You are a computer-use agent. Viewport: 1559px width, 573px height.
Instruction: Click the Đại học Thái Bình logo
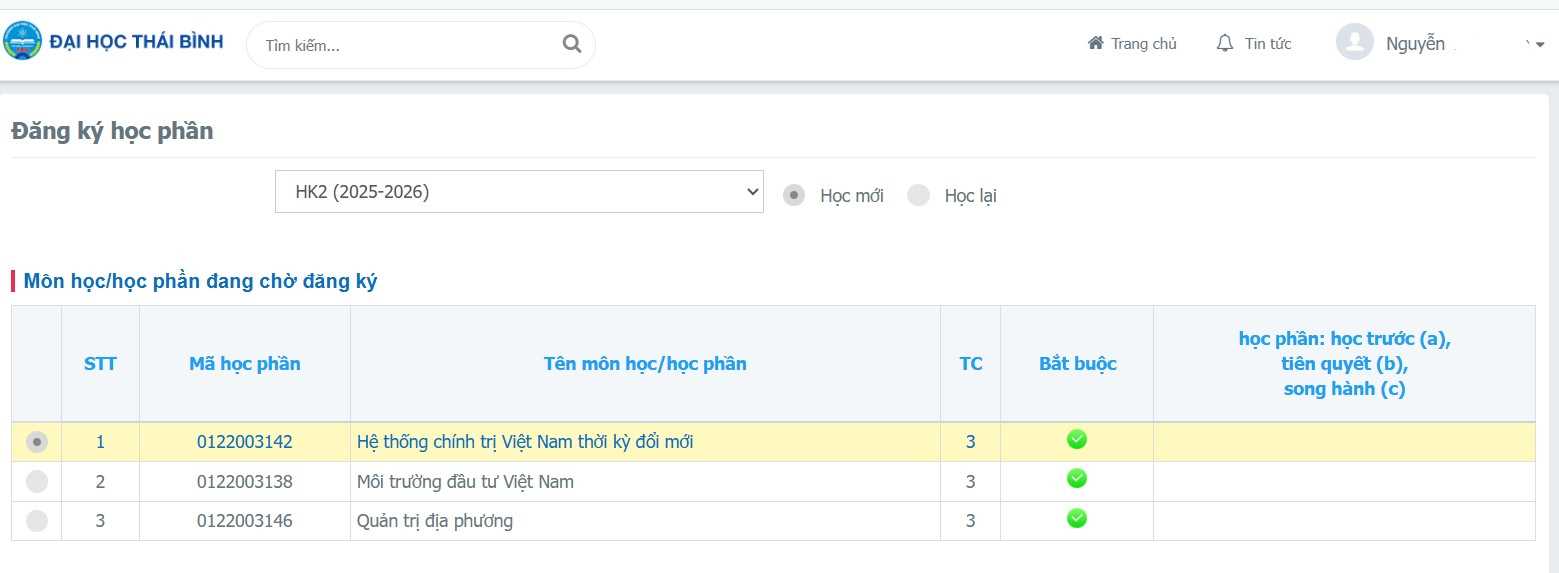coord(23,42)
